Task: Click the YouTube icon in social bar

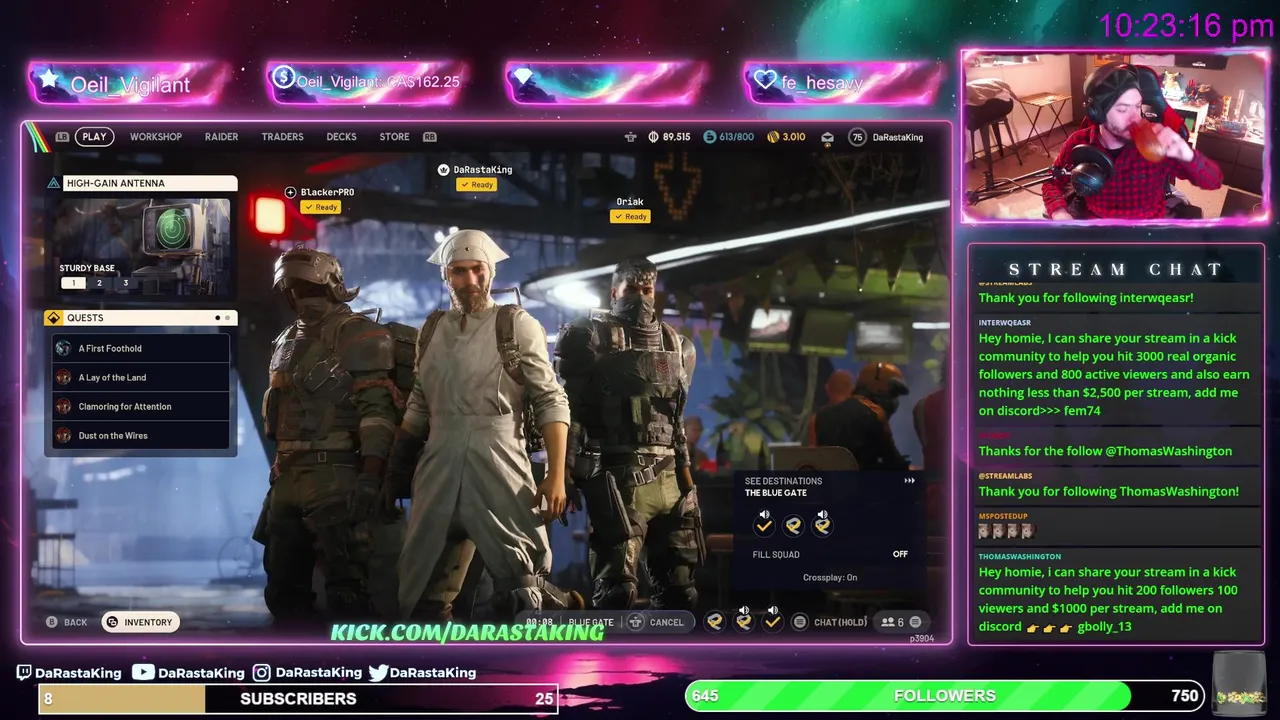Action: tap(143, 672)
